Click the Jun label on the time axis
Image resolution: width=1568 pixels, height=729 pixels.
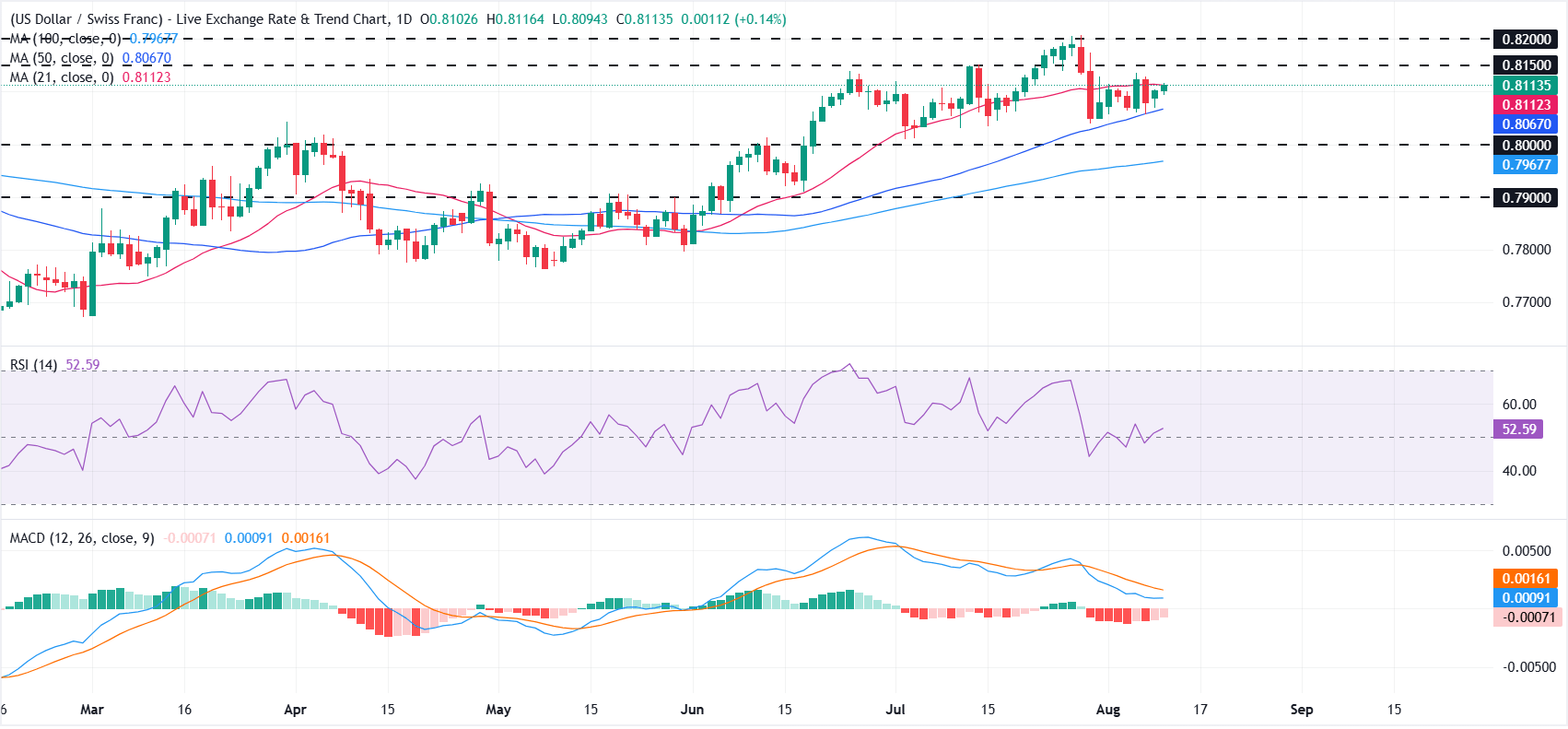(692, 710)
